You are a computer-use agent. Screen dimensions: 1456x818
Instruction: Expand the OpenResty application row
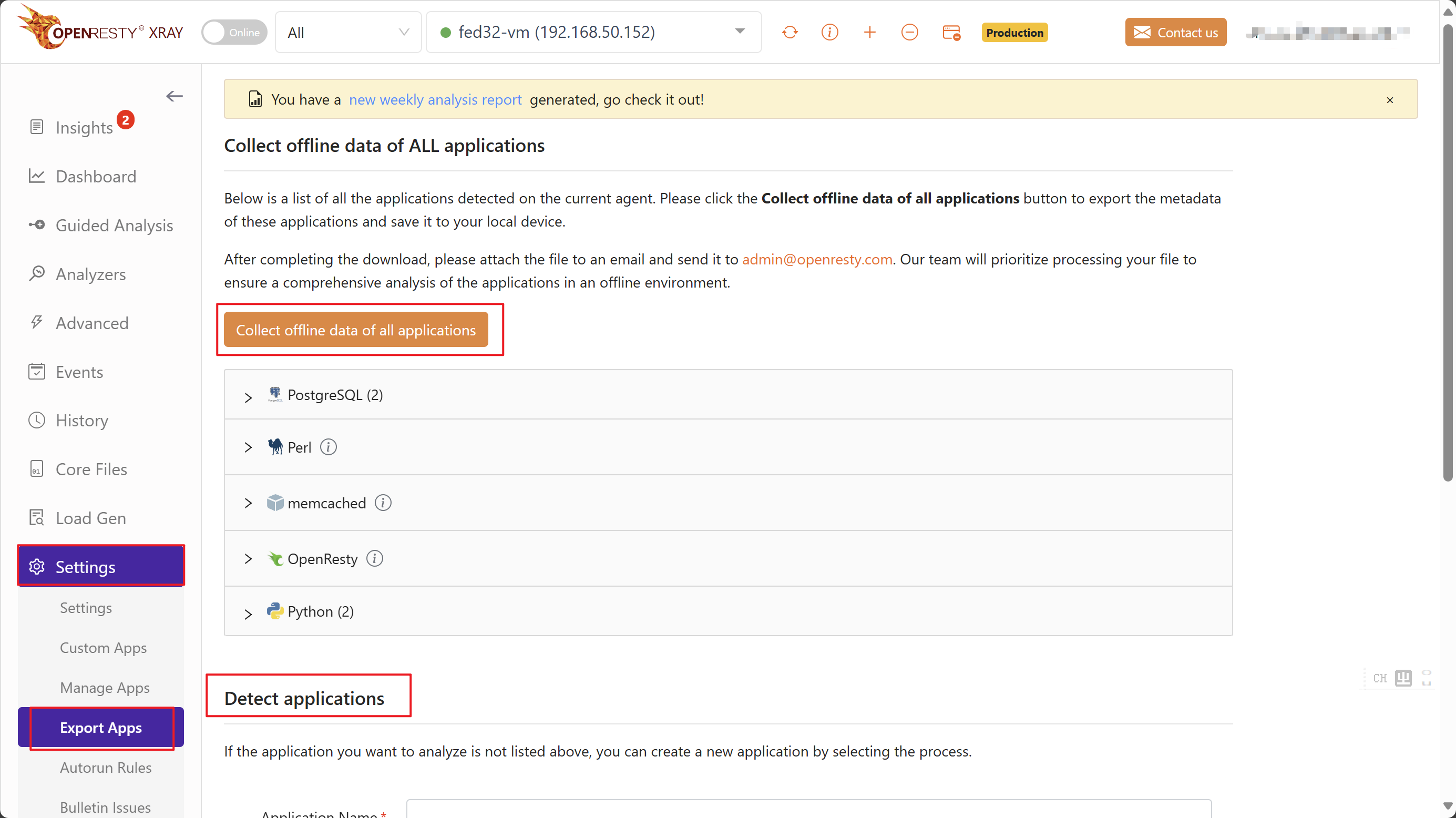[728, 558]
